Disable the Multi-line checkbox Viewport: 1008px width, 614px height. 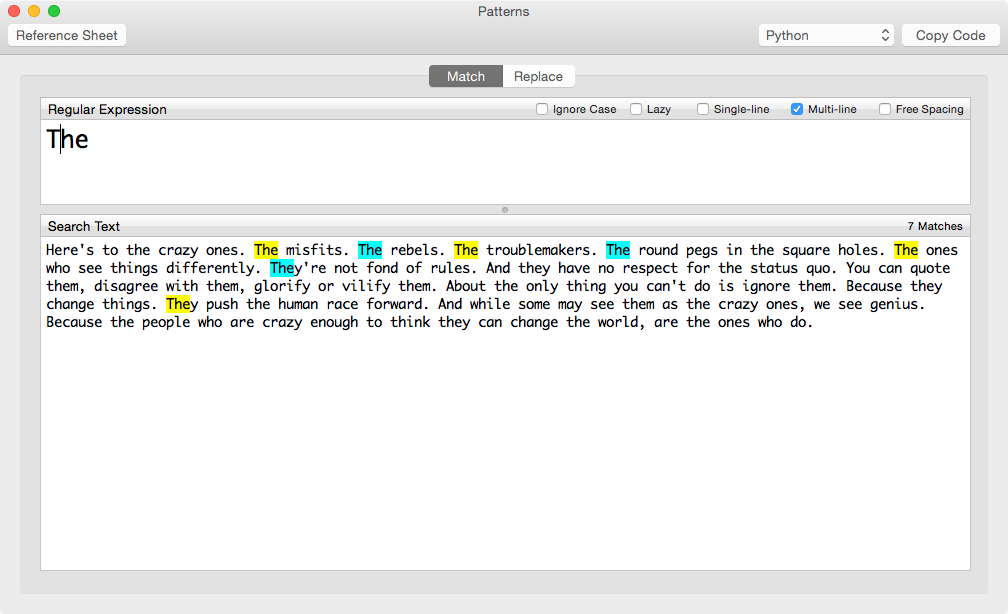[x=796, y=109]
